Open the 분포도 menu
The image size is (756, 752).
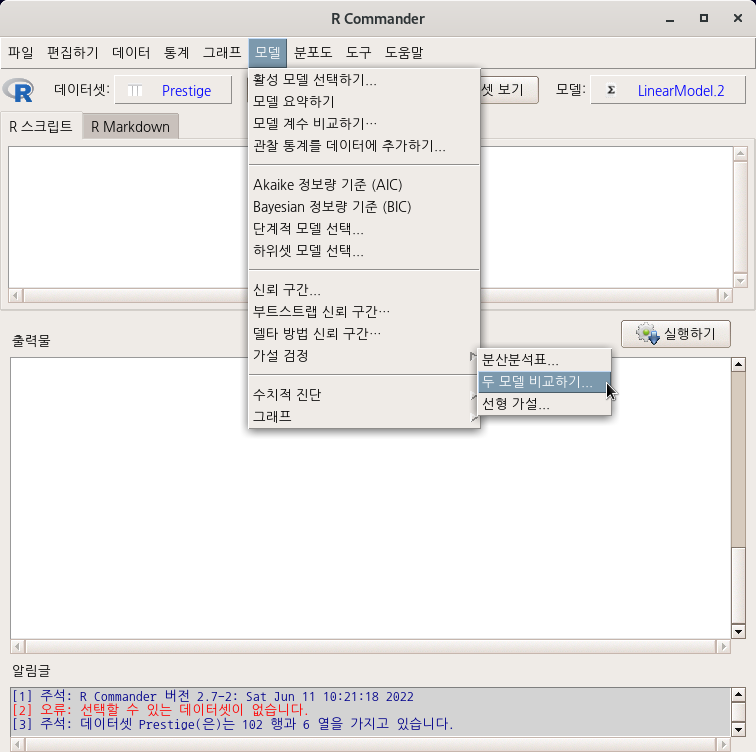coord(313,53)
